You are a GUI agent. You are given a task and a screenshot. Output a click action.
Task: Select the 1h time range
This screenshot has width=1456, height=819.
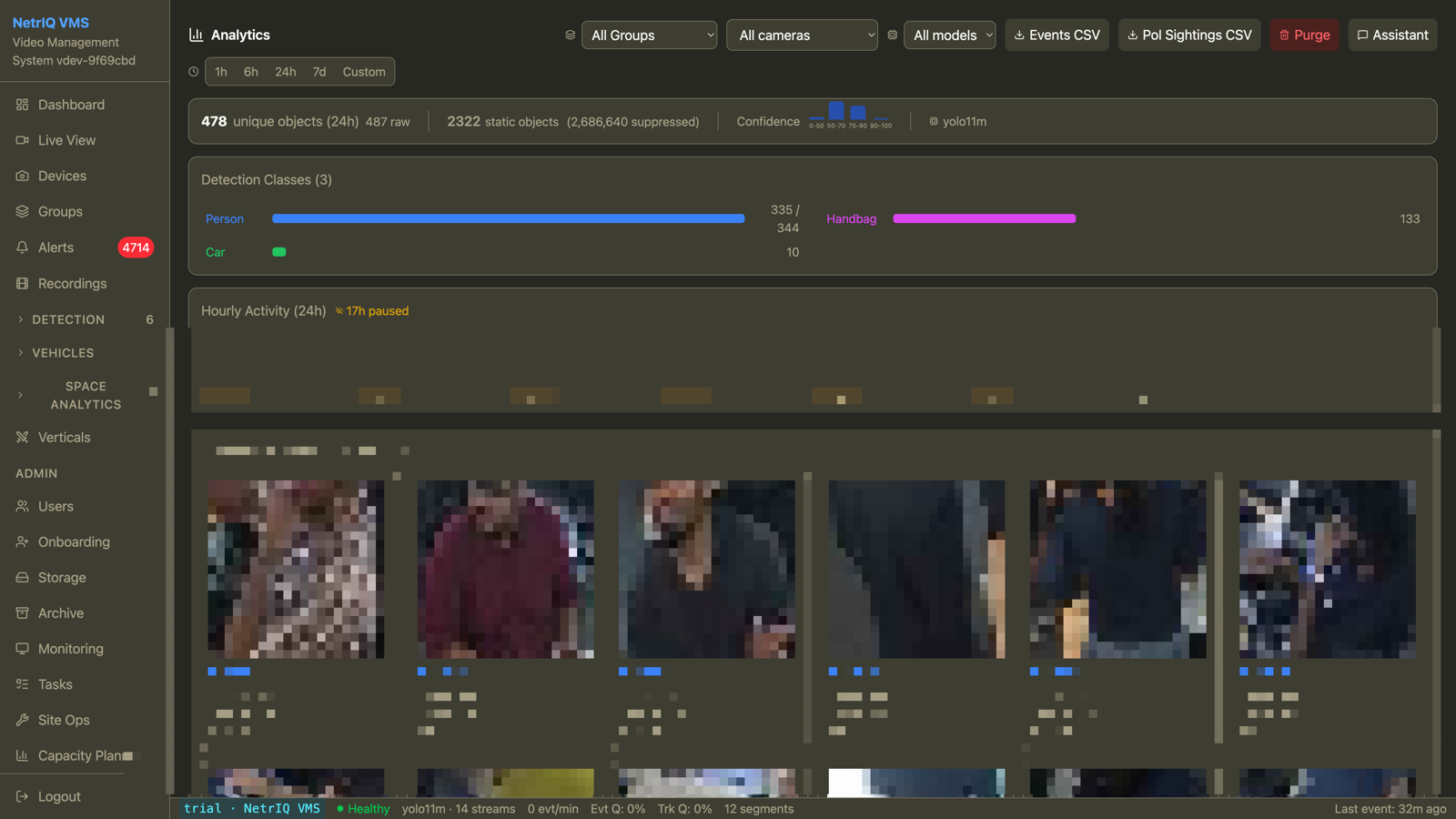coord(221,72)
